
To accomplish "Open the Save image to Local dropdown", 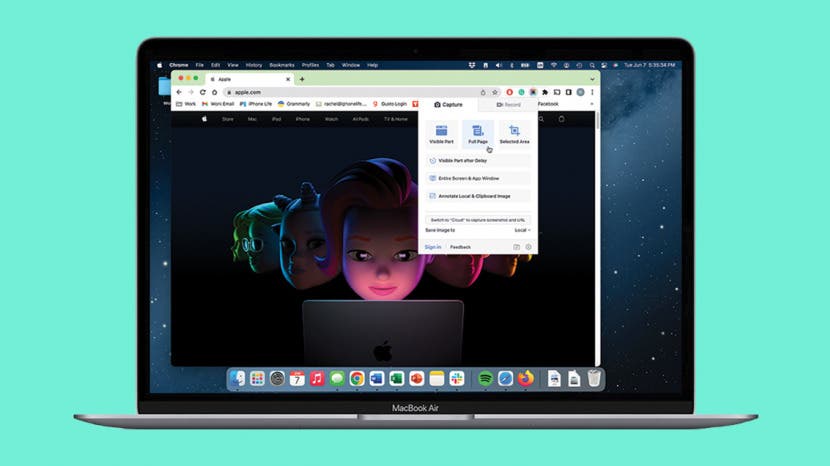I will (x=522, y=230).
